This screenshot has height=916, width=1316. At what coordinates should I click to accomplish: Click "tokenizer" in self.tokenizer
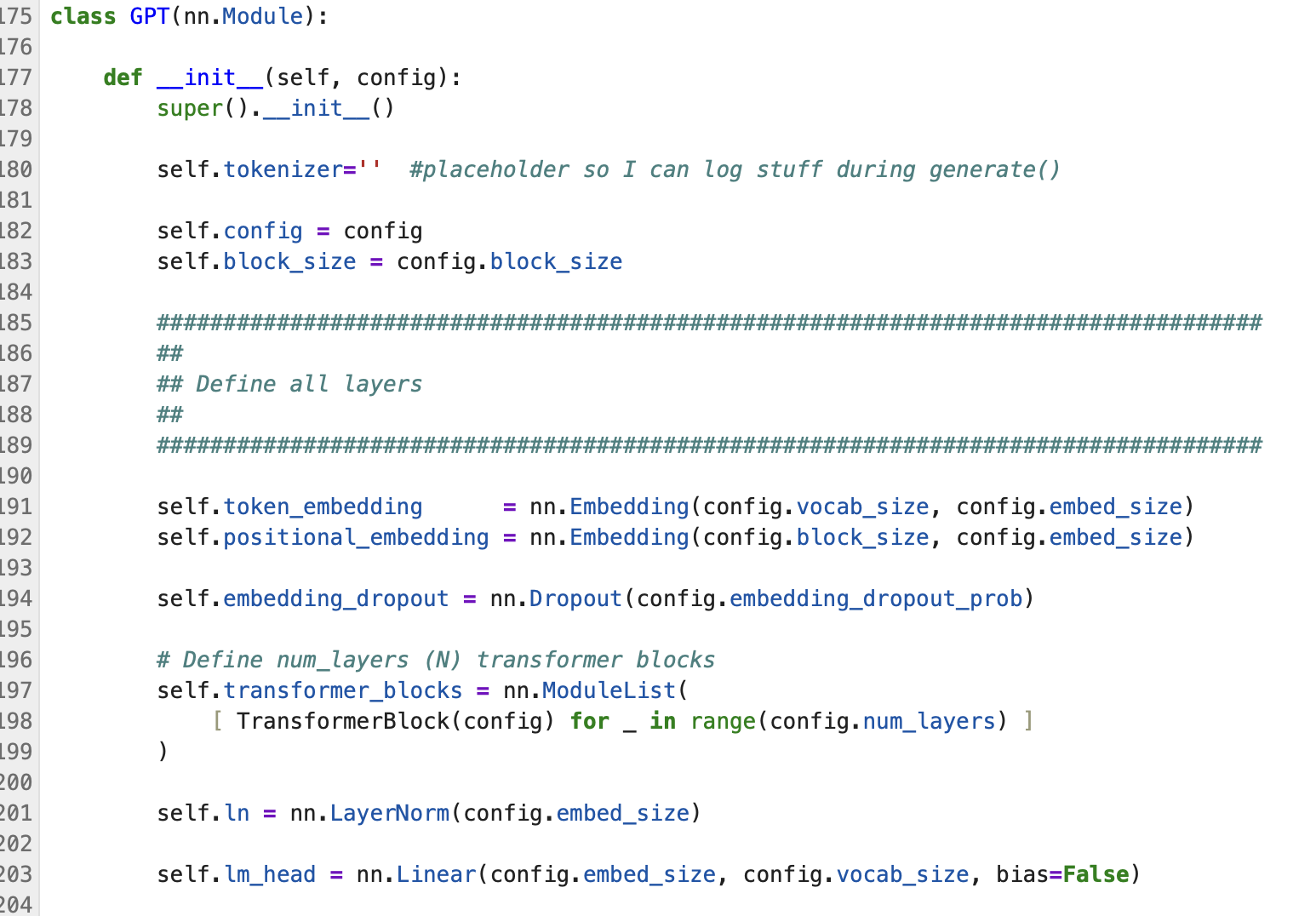tap(283, 169)
